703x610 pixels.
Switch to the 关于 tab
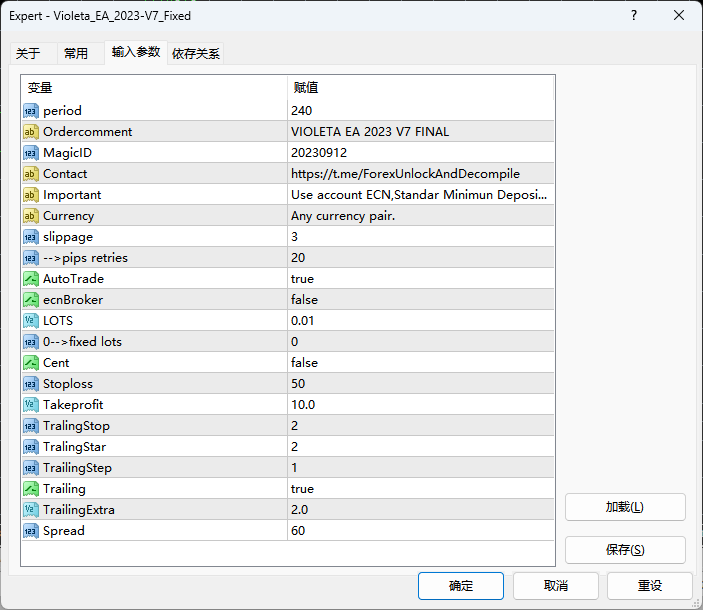click(x=29, y=53)
